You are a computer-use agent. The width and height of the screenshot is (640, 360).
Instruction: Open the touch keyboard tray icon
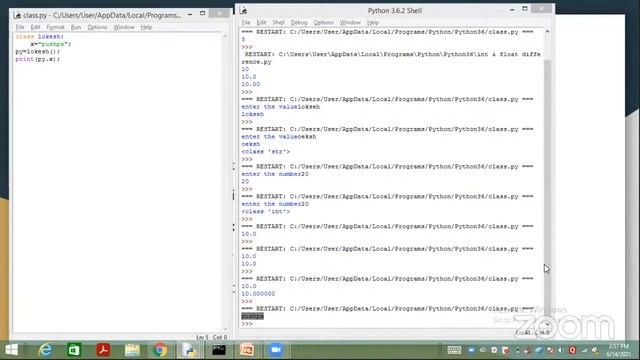coord(454,350)
